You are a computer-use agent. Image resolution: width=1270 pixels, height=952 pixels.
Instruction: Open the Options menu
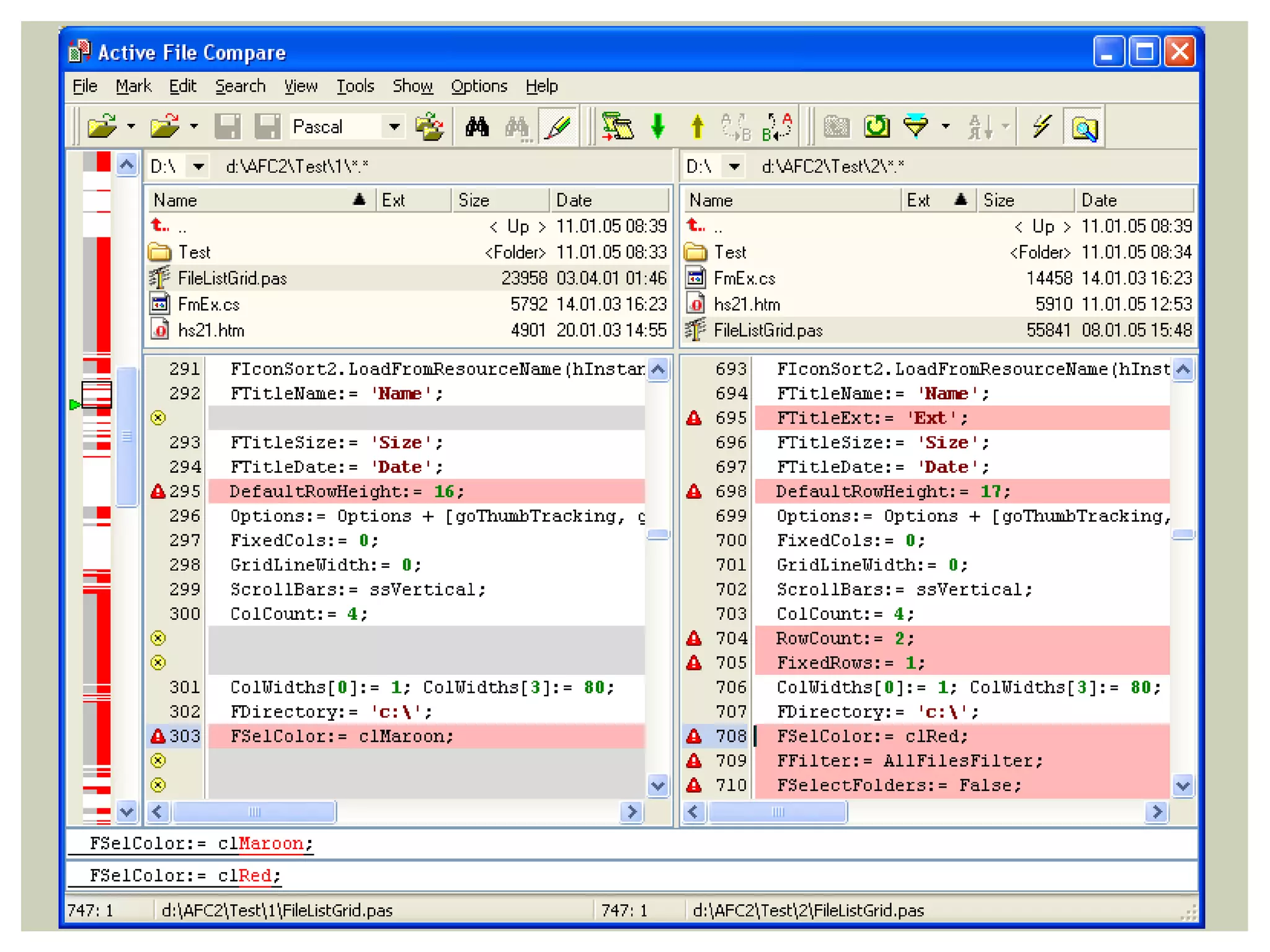pyautogui.click(x=478, y=86)
